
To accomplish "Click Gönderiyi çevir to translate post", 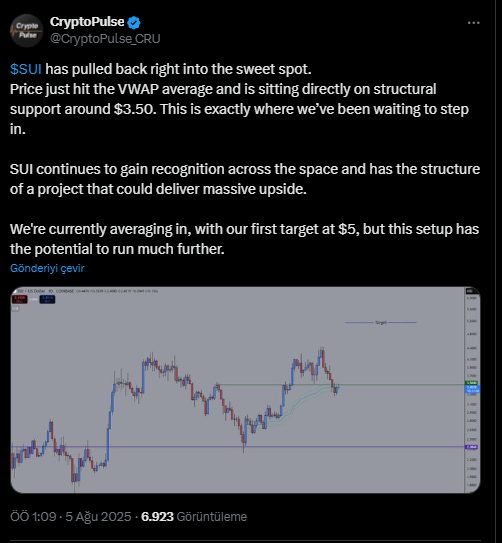I will pos(47,268).
